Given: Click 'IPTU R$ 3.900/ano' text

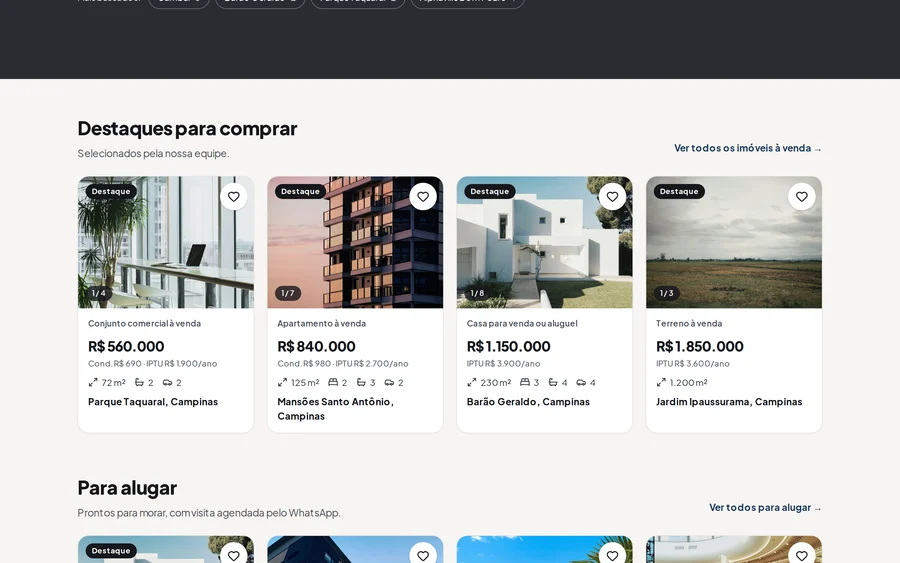Looking at the screenshot, I should tap(503, 363).
